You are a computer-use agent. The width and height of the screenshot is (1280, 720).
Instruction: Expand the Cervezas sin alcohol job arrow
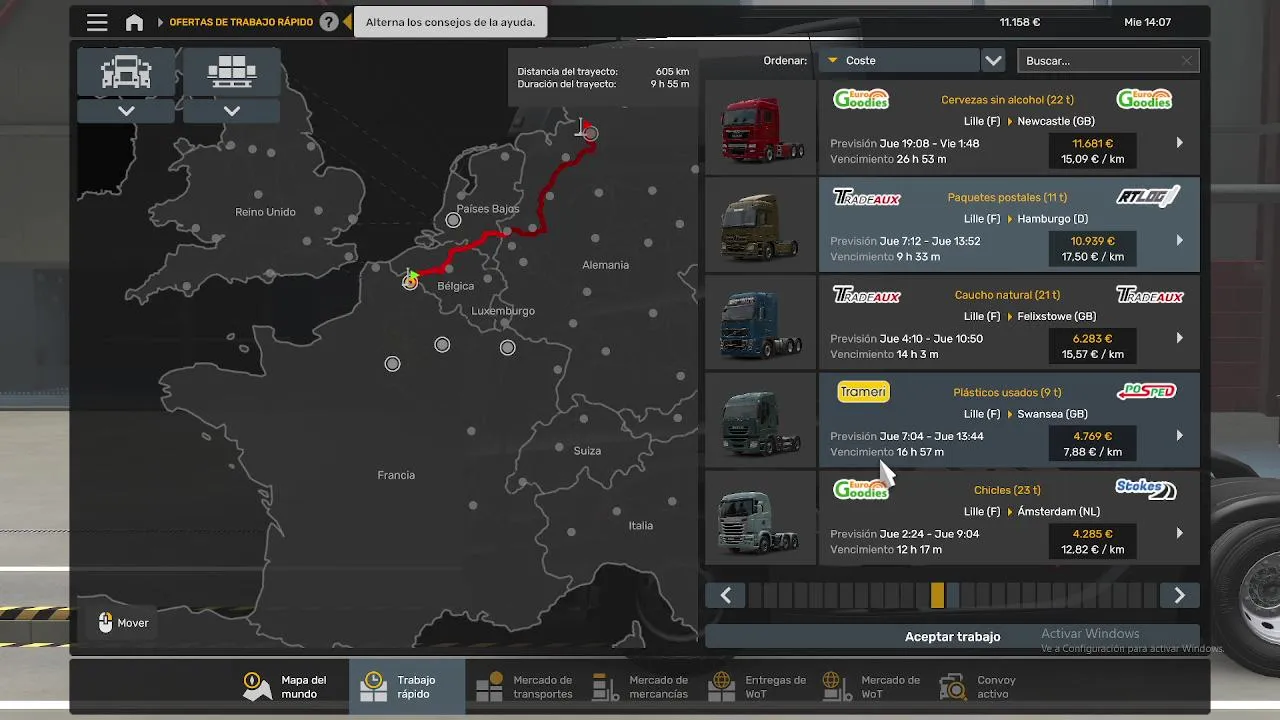[1180, 143]
